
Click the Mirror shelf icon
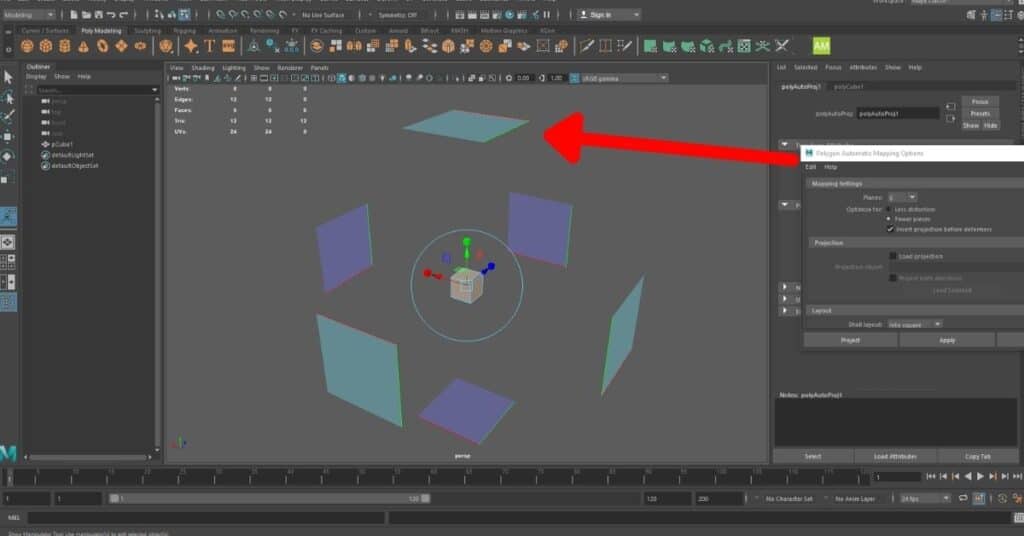[354, 46]
